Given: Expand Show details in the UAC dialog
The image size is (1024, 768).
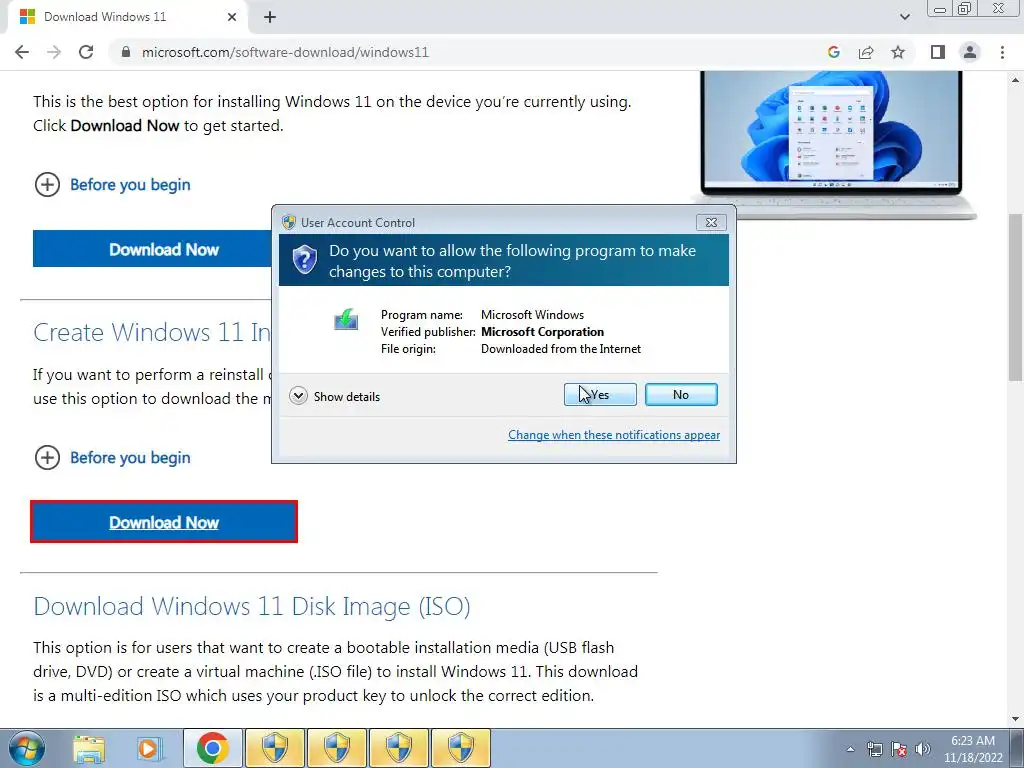Looking at the screenshot, I should 334,396.
